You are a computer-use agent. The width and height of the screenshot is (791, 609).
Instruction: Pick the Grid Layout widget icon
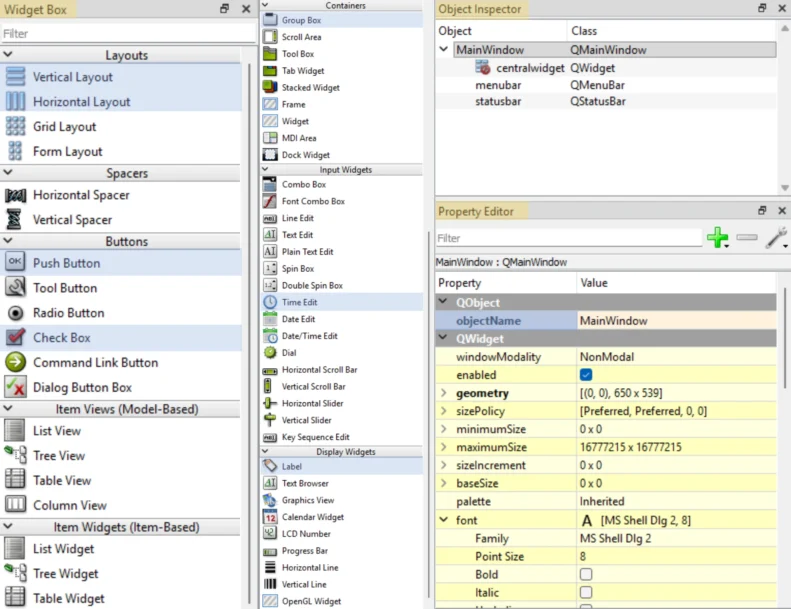(x=15, y=126)
